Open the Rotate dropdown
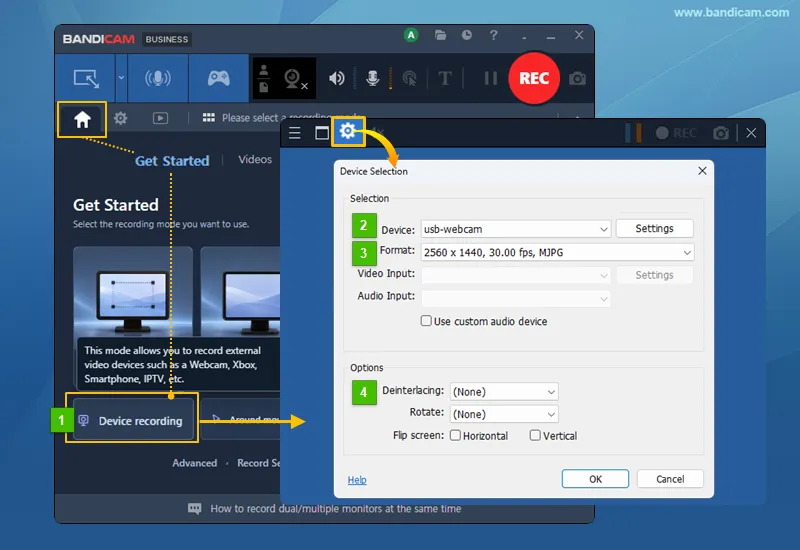The image size is (800, 550). point(504,414)
